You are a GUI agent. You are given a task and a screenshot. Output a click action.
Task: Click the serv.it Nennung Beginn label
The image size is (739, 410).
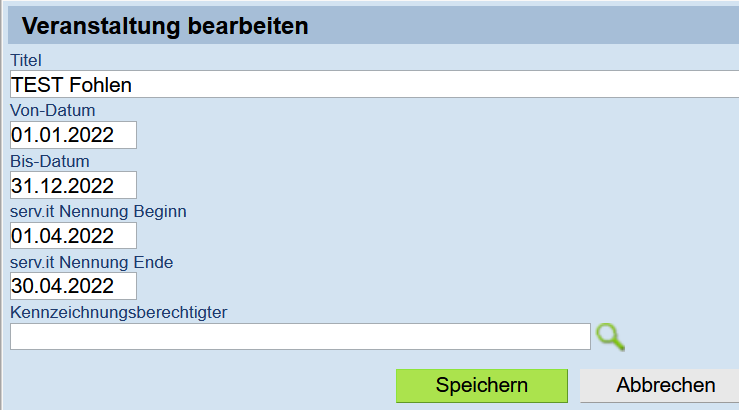coord(99,212)
